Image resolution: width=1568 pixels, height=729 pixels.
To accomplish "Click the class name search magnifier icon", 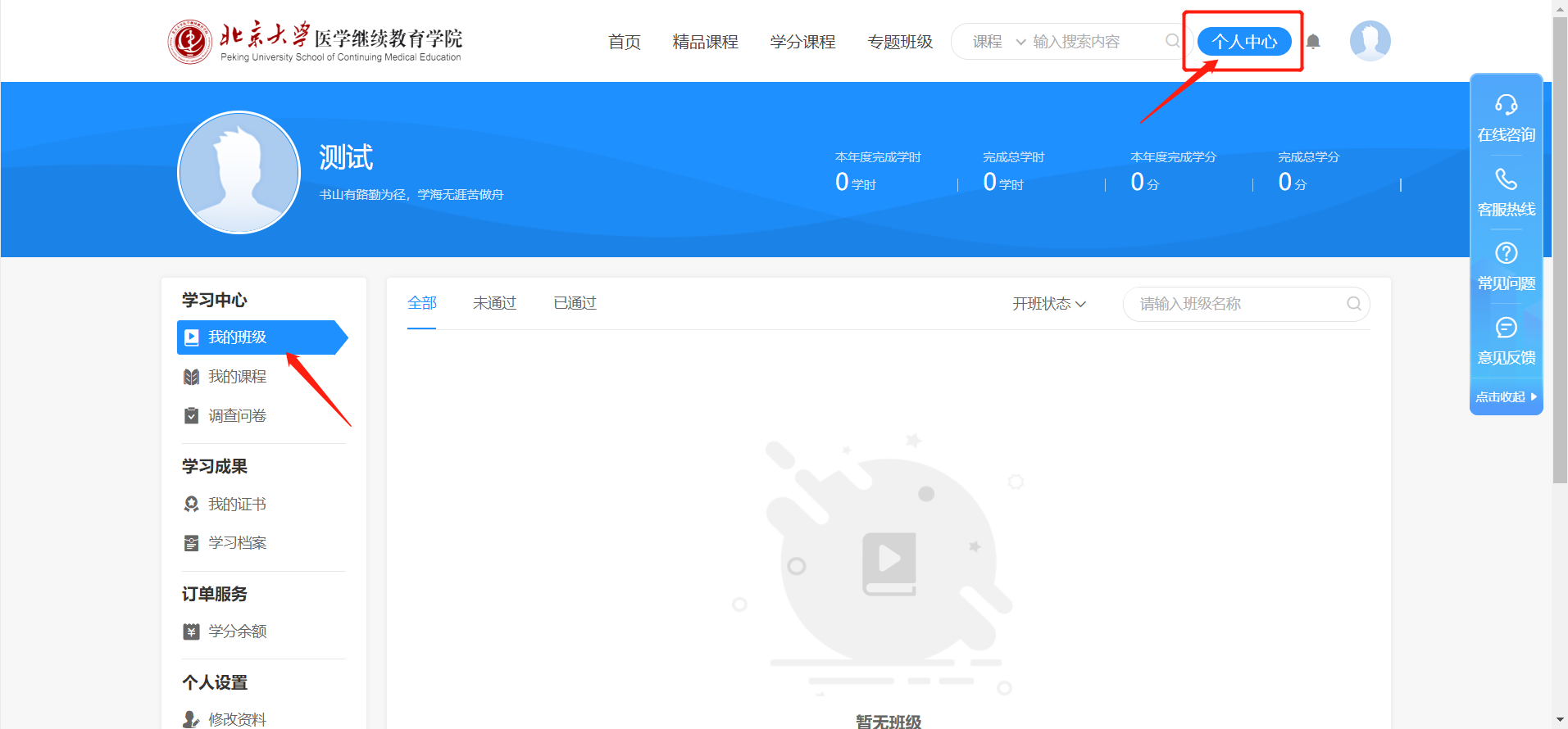I will tap(1354, 304).
